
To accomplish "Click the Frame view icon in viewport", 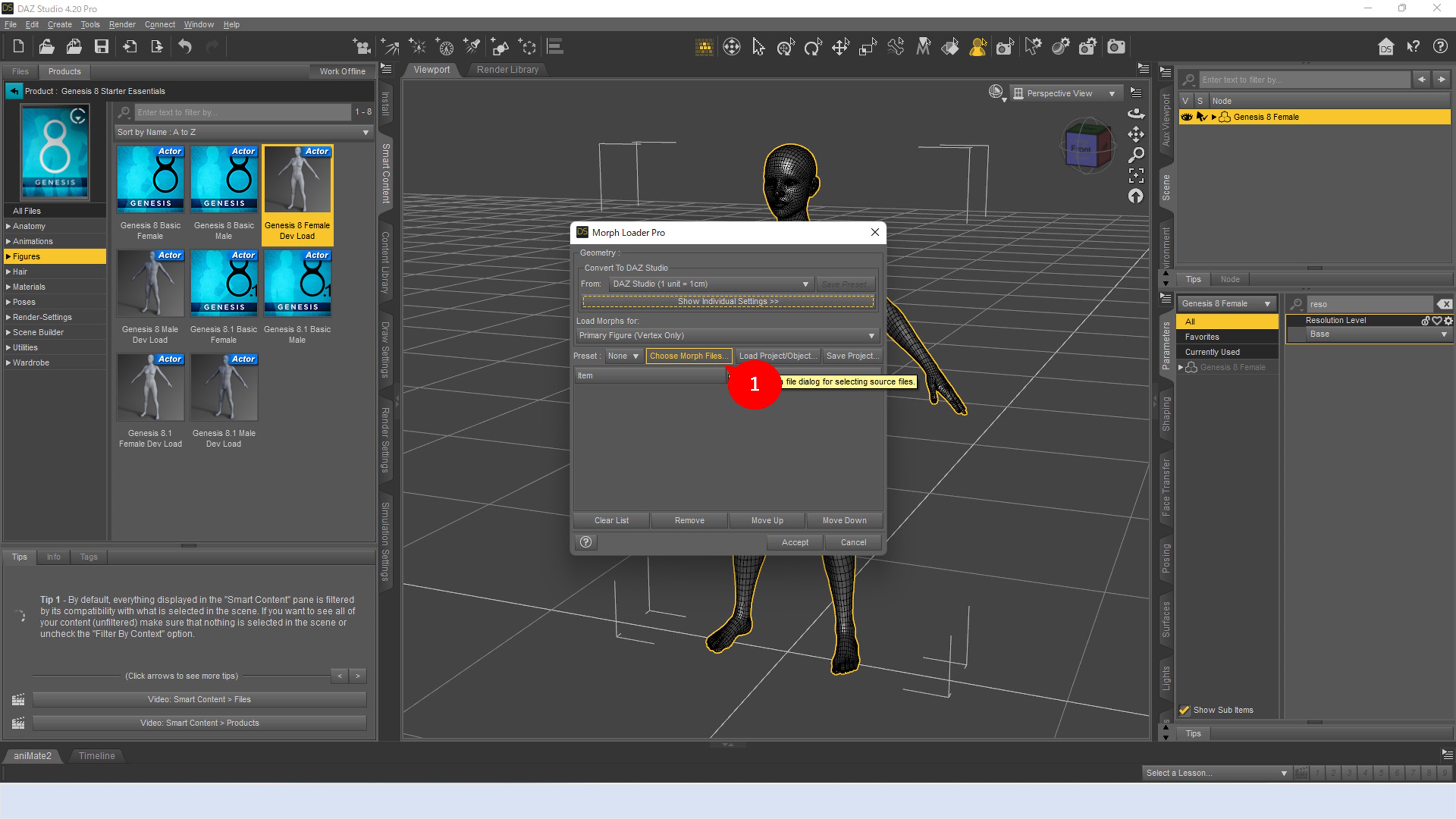I will coord(1136,175).
